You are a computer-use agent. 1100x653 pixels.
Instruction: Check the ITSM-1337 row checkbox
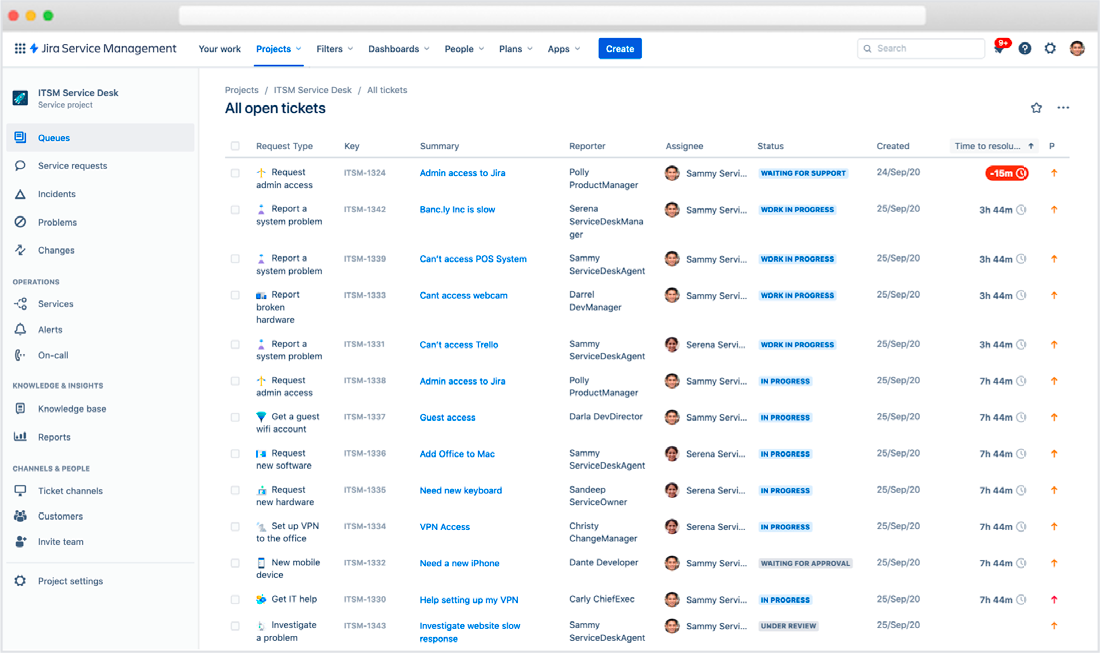pos(235,417)
